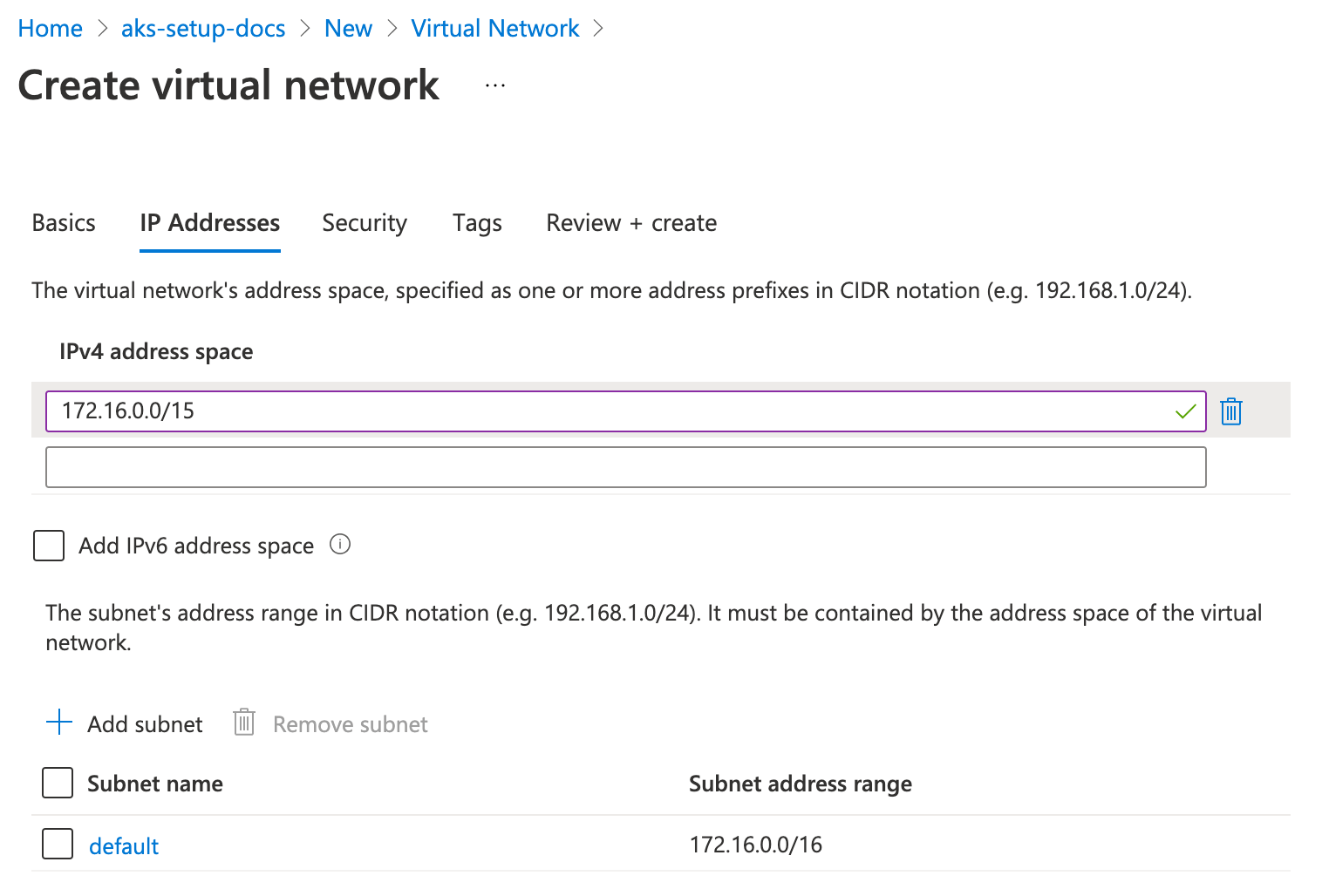Click the plus icon for Add subnet
Viewport: 1322px width, 896px height.
59,723
